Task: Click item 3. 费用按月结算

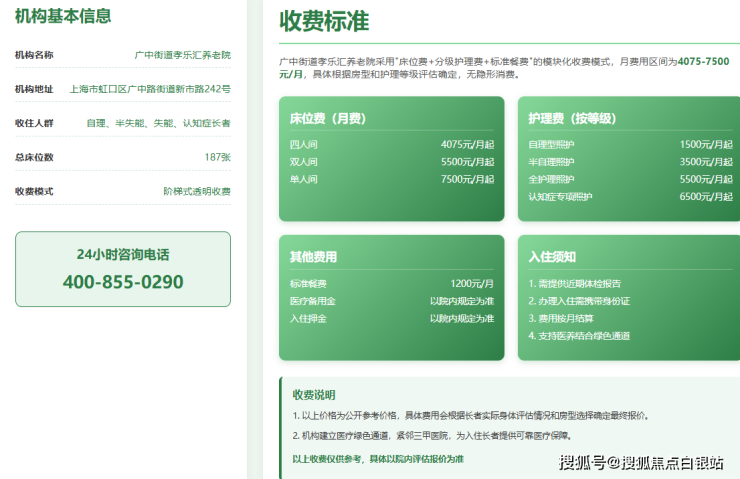Action: click(x=561, y=319)
